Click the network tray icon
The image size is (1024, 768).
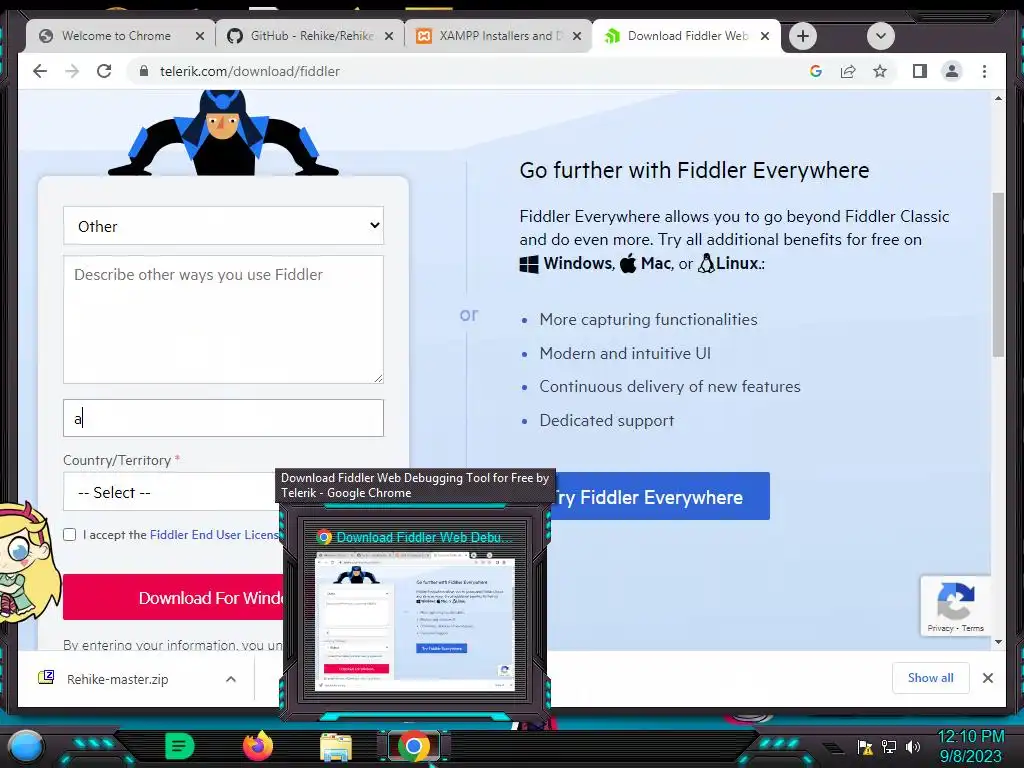coord(889,747)
